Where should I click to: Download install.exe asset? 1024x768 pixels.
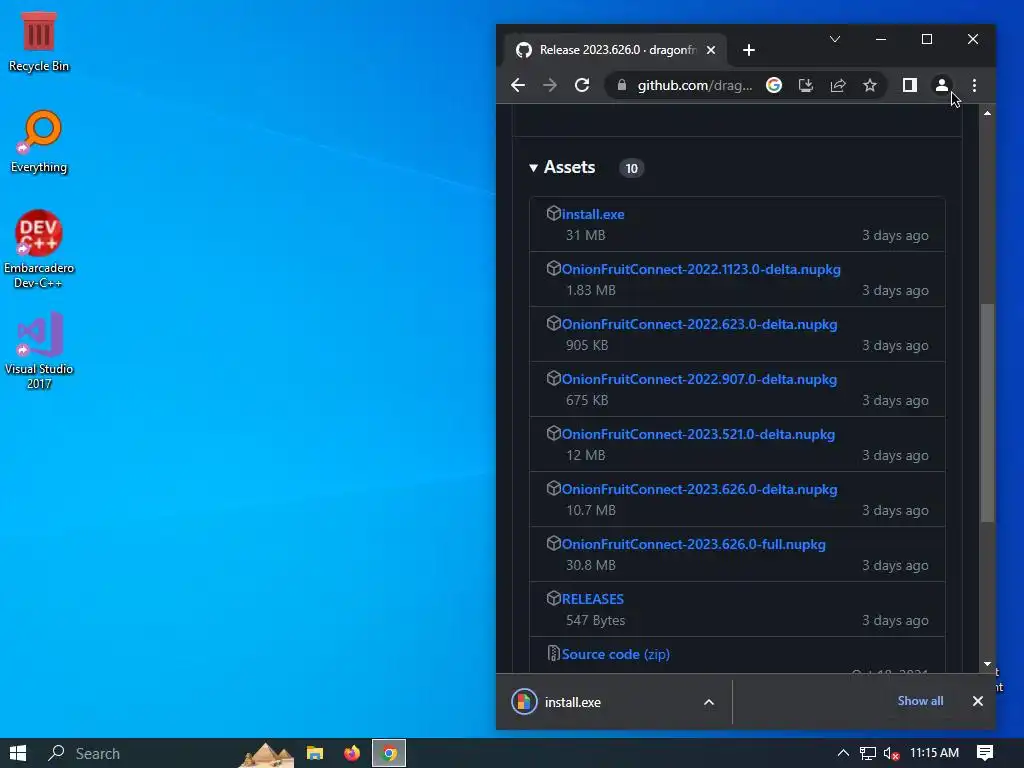pos(593,214)
